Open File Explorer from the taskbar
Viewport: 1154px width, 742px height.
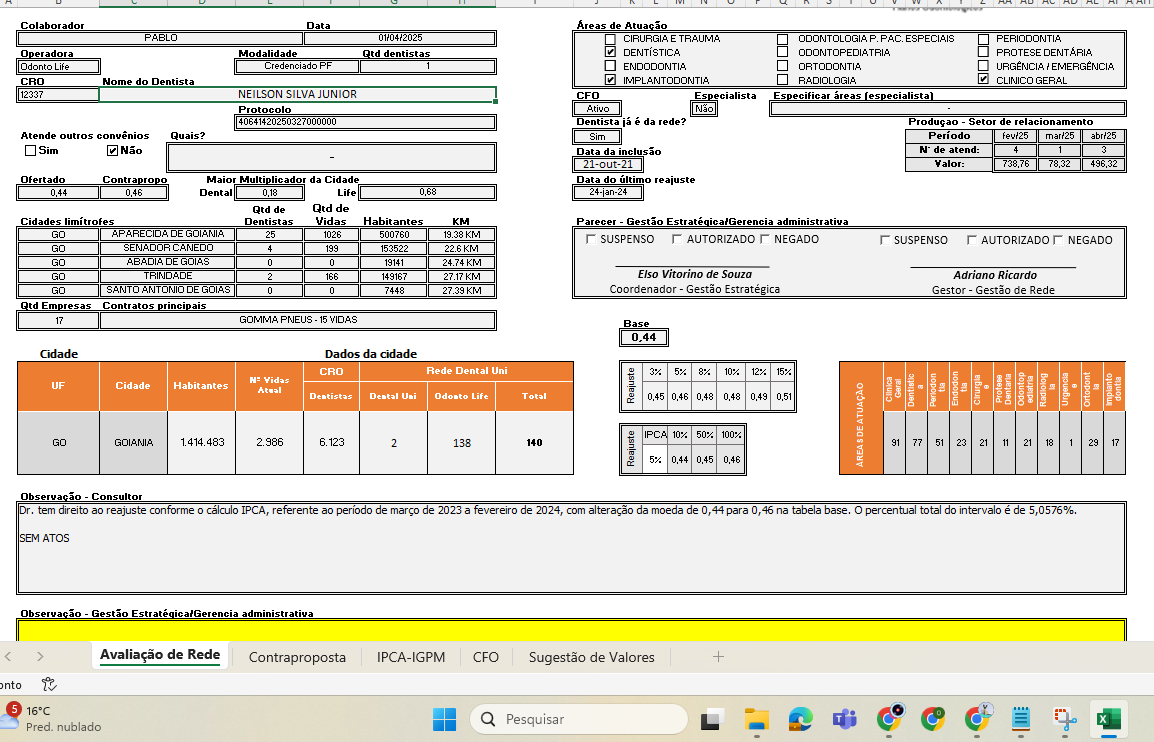click(x=757, y=719)
